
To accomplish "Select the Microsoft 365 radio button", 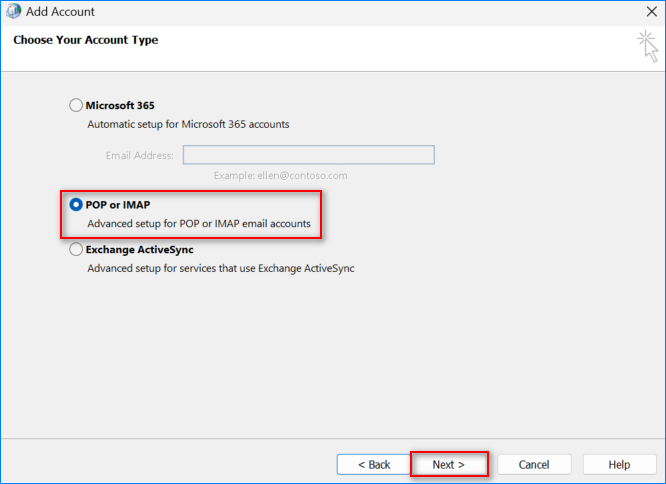I will tap(76, 105).
